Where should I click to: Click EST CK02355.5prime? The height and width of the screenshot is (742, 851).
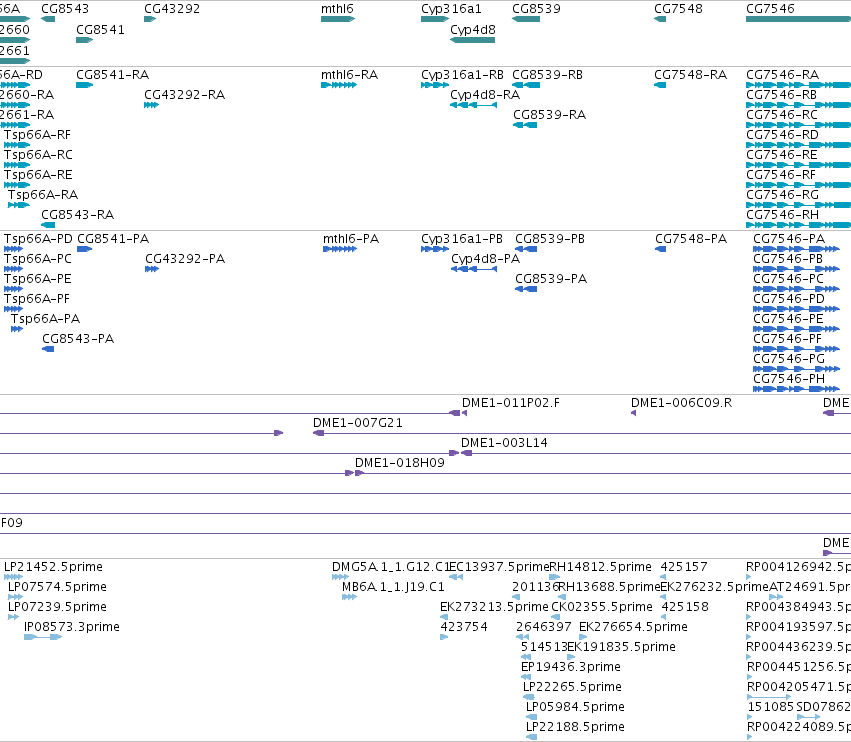[602, 607]
